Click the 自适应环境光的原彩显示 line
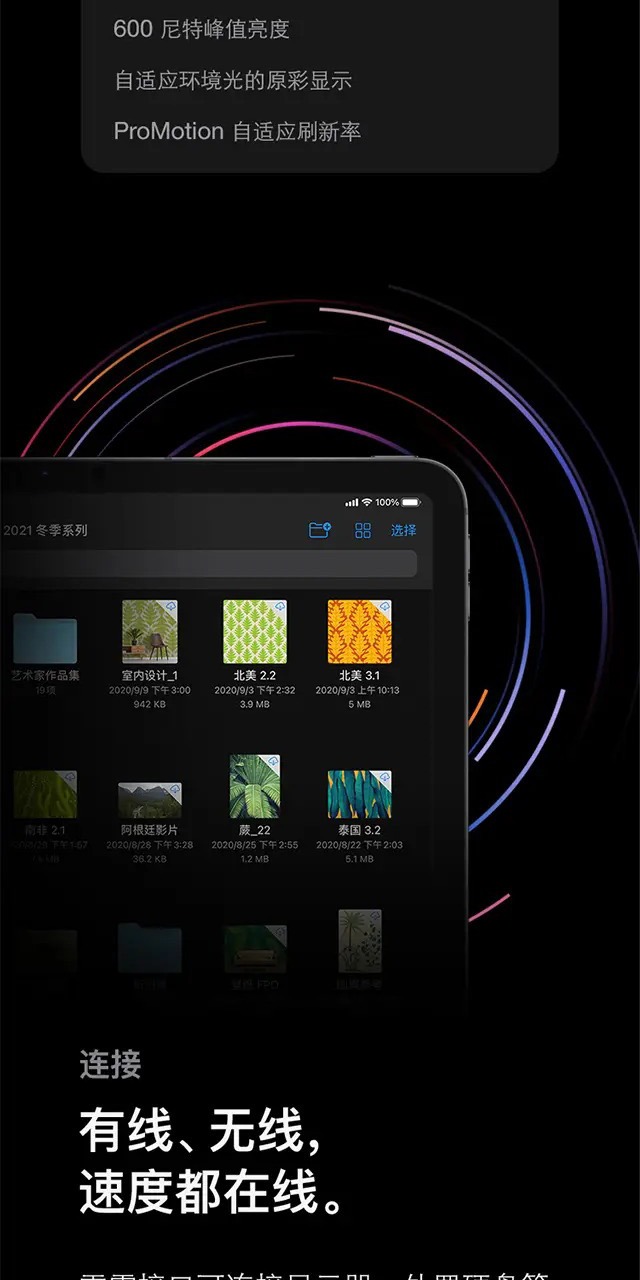This screenshot has width=640, height=1280. (x=233, y=81)
